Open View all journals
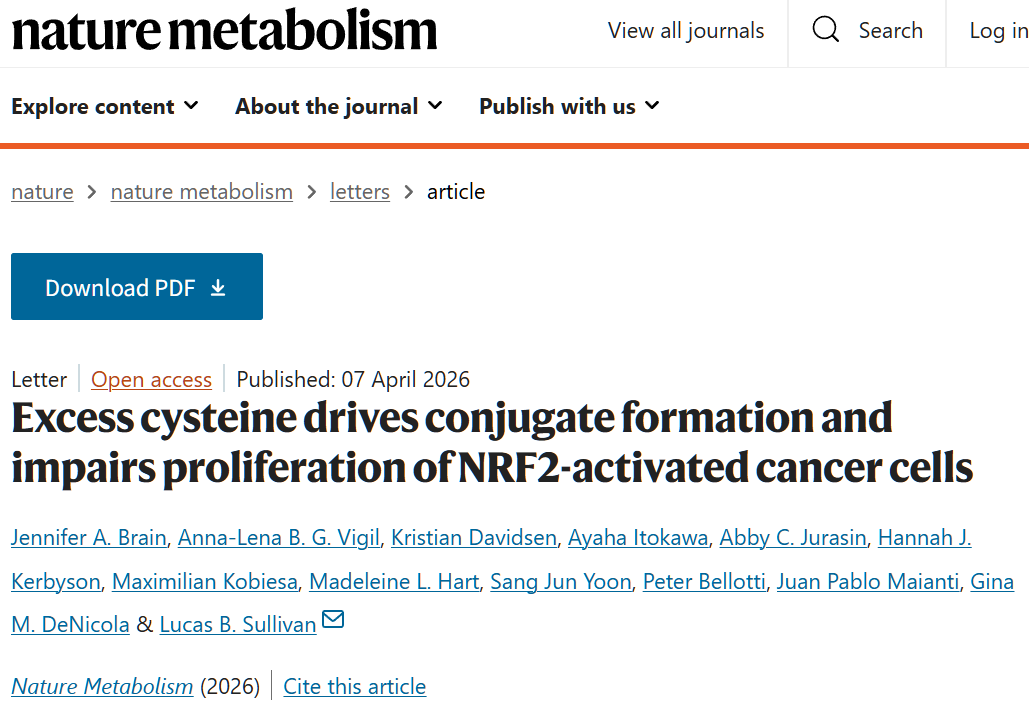The image size is (1029, 716). [686, 31]
